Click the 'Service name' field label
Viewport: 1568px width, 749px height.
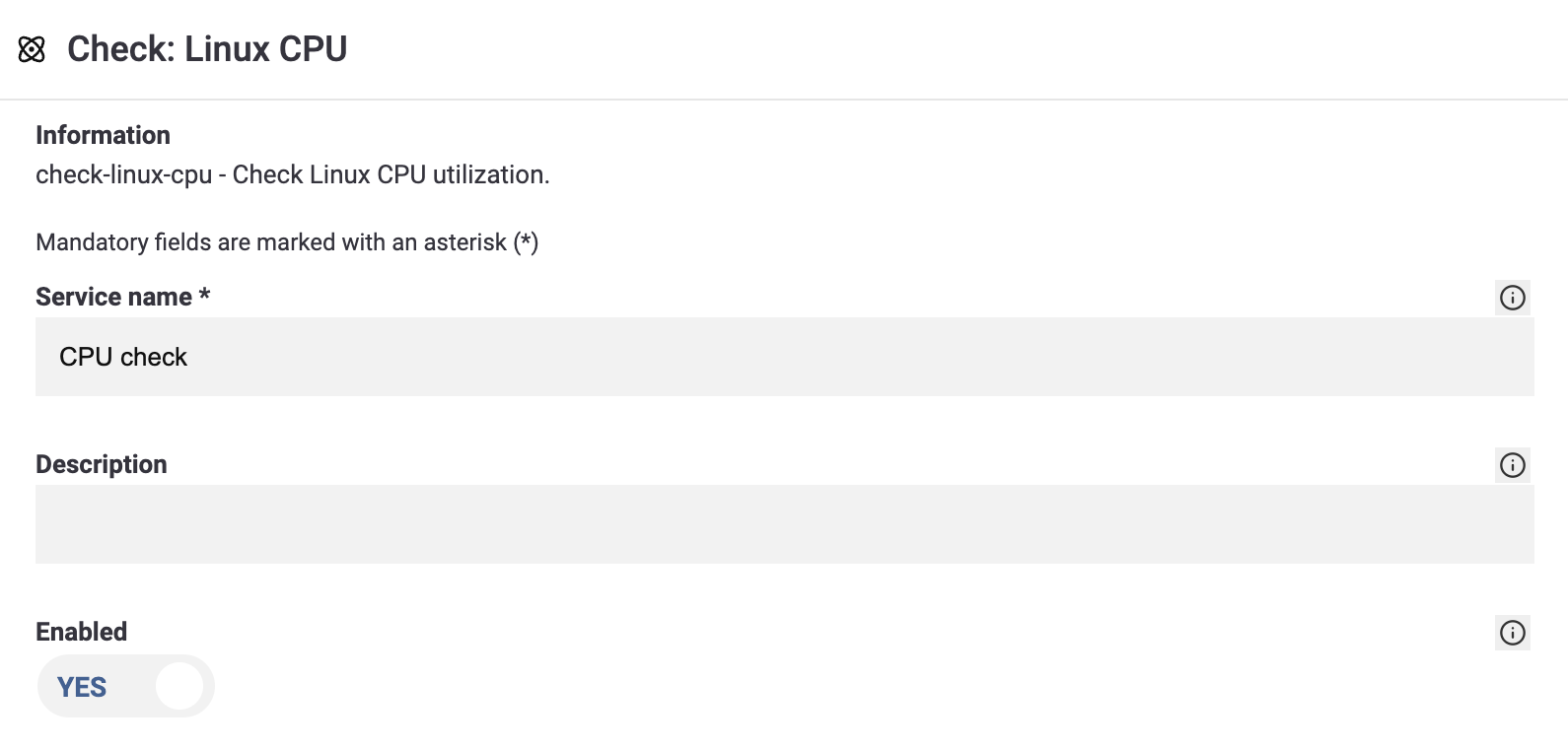point(113,297)
